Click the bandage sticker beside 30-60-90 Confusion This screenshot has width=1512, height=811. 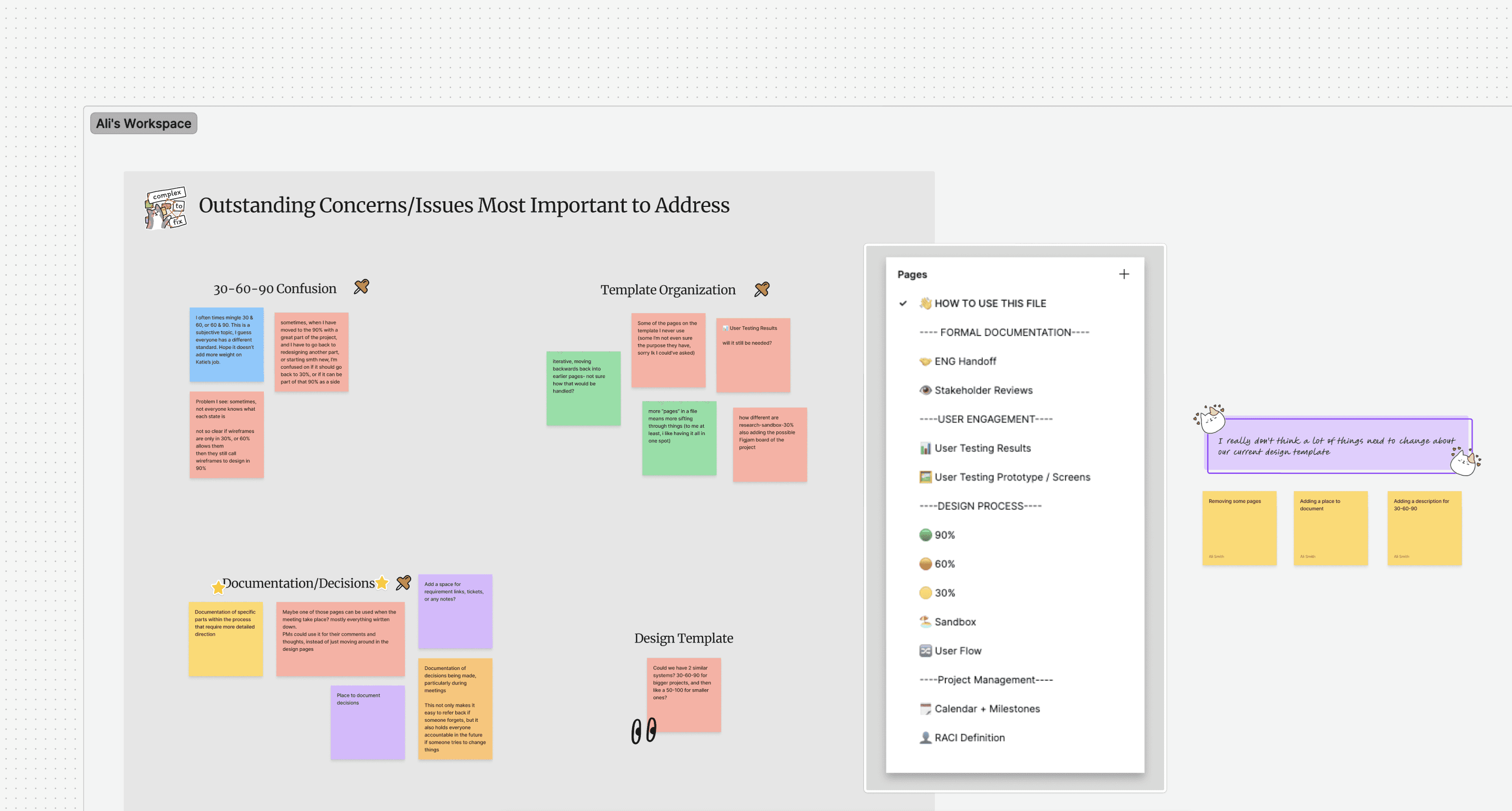361,287
